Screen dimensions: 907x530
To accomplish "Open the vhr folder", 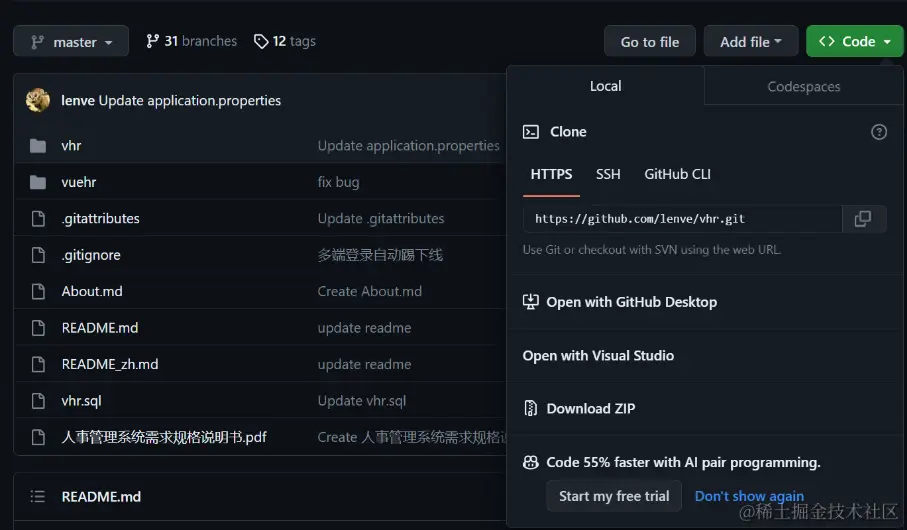I will (71, 145).
